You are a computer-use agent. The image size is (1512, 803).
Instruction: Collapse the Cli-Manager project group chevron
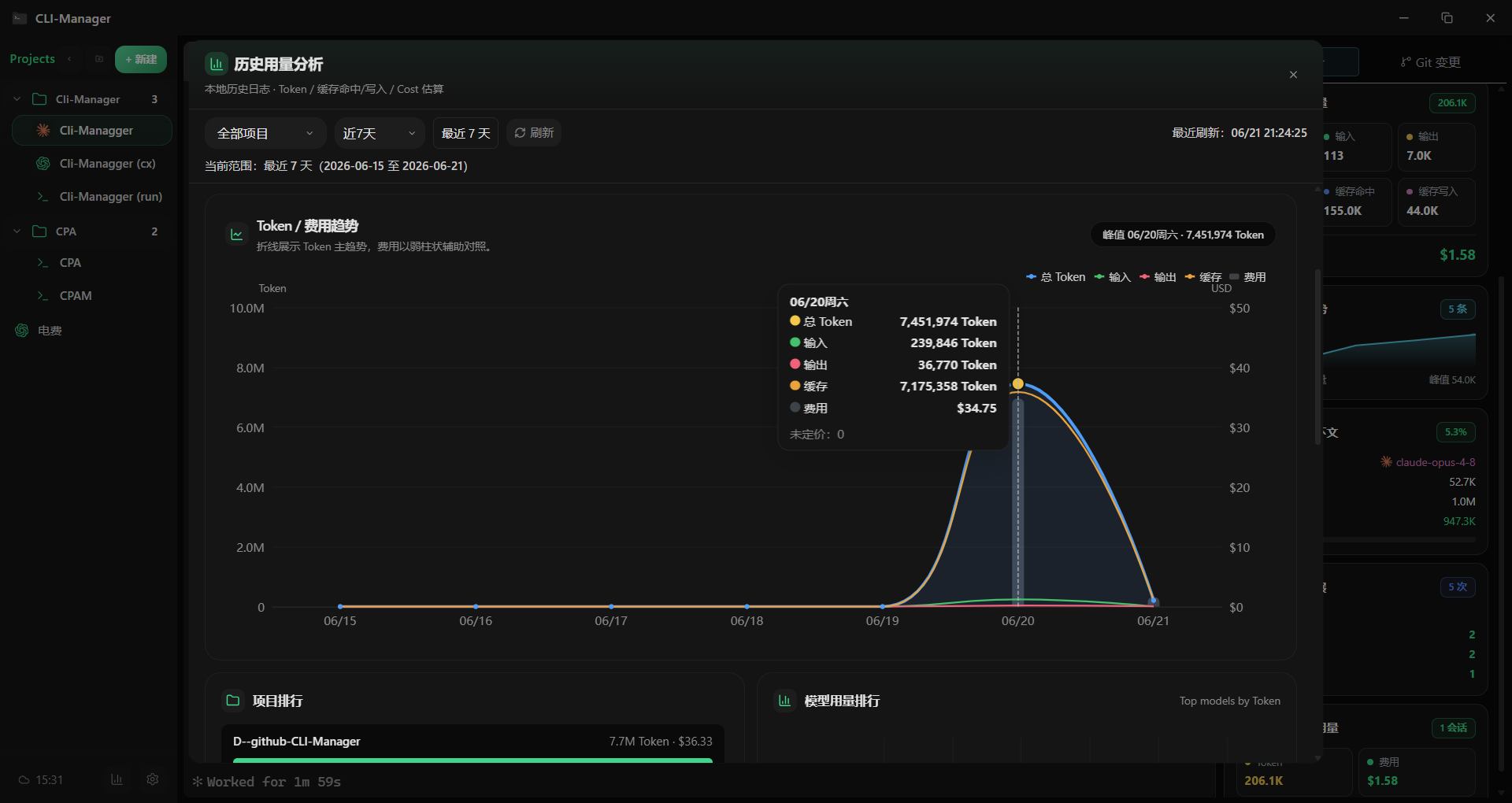pyautogui.click(x=17, y=99)
